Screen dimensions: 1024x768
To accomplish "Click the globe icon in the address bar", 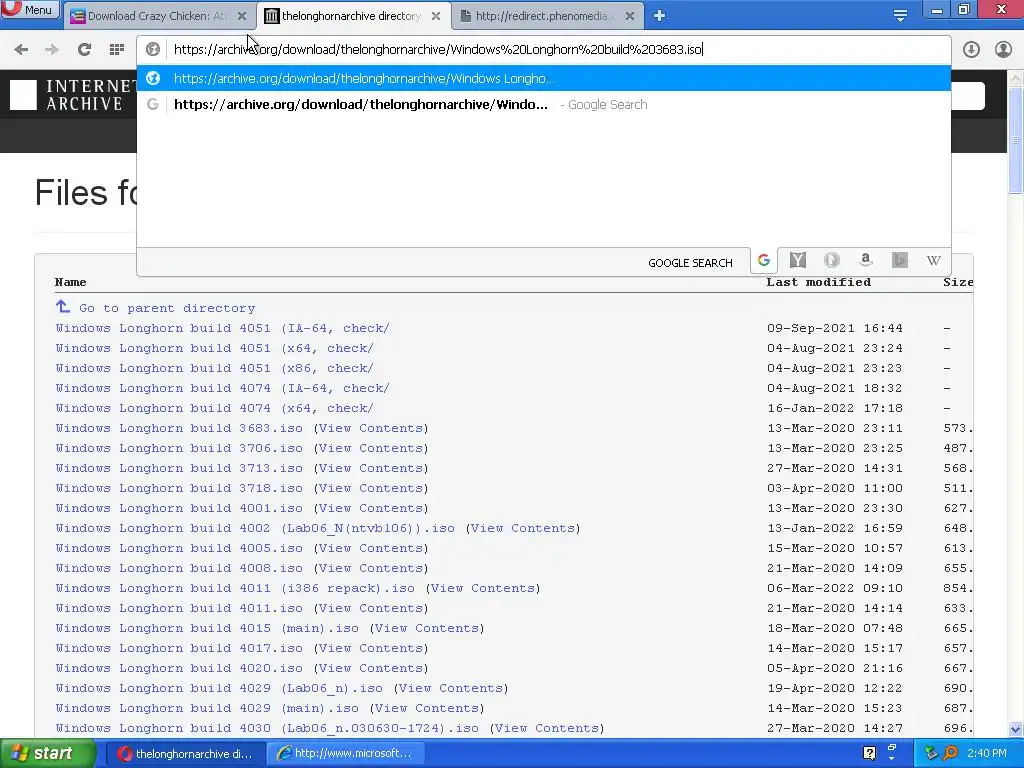I will (x=153, y=50).
